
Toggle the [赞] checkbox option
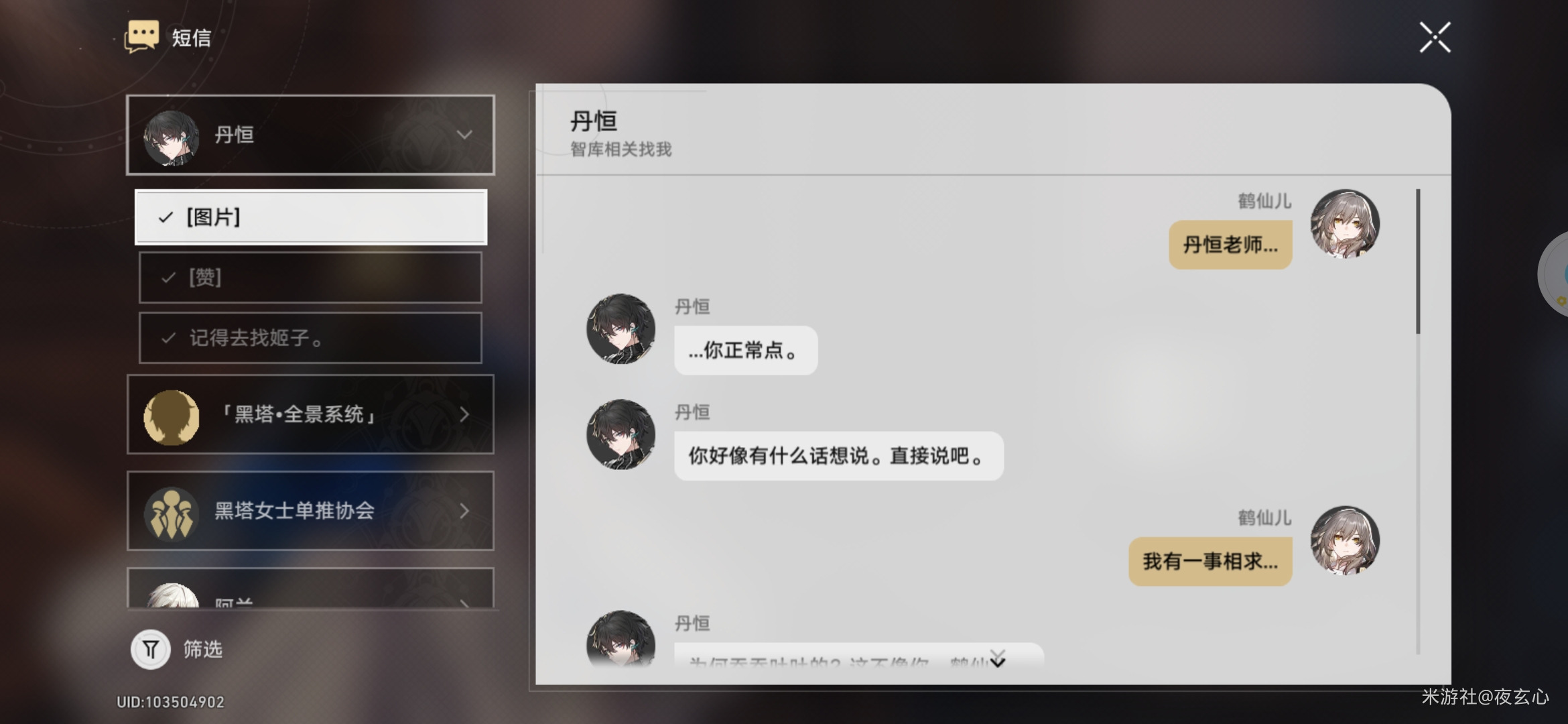pyautogui.click(x=311, y=278)
